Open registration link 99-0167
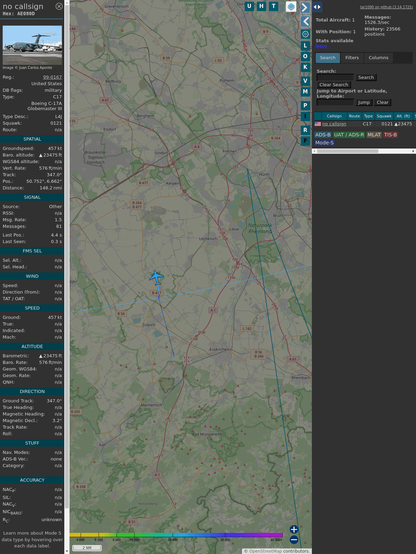The image size is (416, 554). [x=52, y=77]
